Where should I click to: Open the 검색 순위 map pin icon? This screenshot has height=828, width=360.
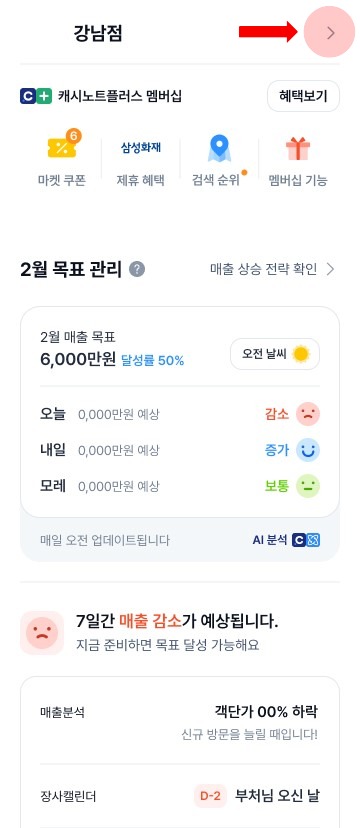[x=219, y=148]
